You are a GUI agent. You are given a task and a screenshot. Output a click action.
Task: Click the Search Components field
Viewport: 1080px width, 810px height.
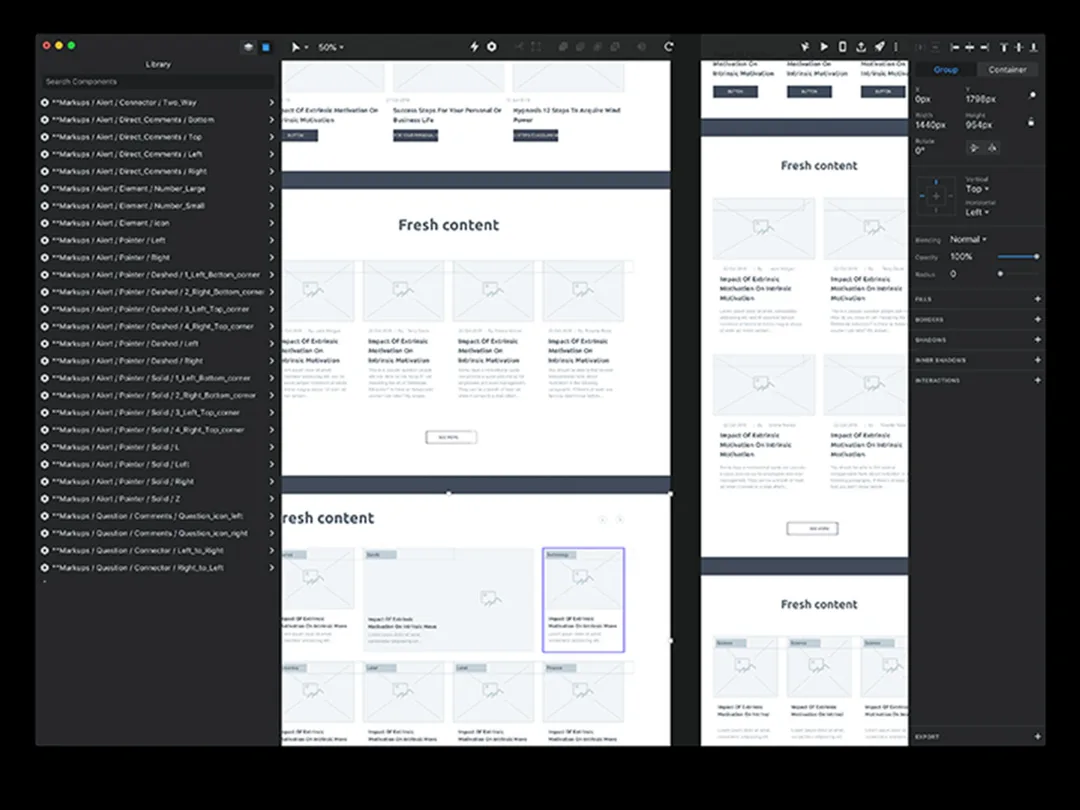point(158,81)
